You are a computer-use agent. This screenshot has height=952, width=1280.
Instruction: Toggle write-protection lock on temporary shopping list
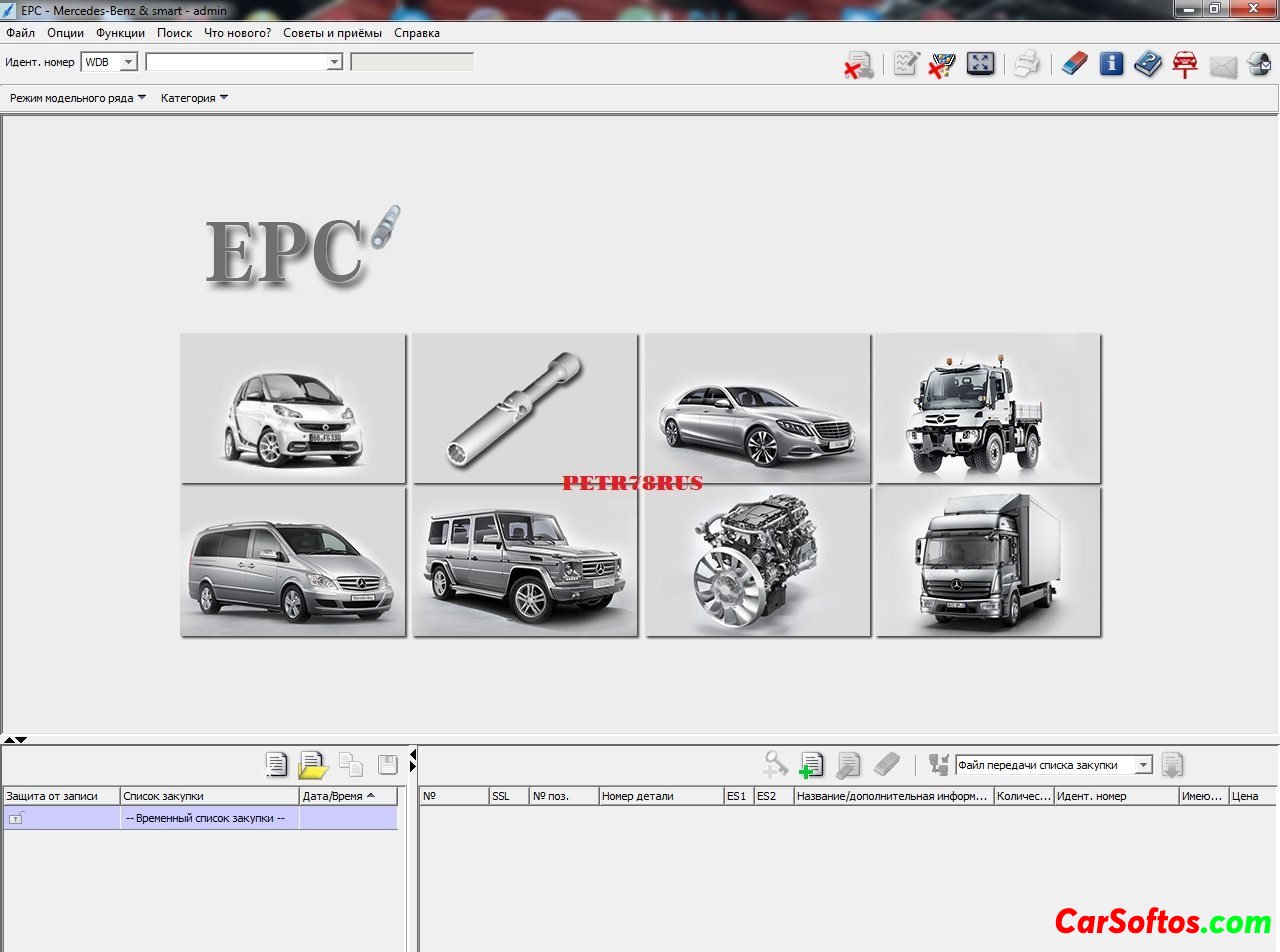point(16,818)
